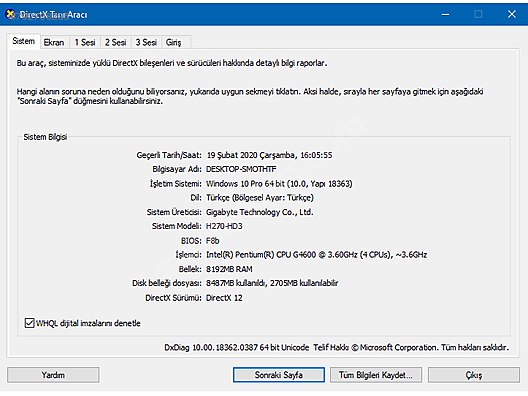Click the DirectX Sürümü label
Screen dimensions: 528x396
(173, 298)
